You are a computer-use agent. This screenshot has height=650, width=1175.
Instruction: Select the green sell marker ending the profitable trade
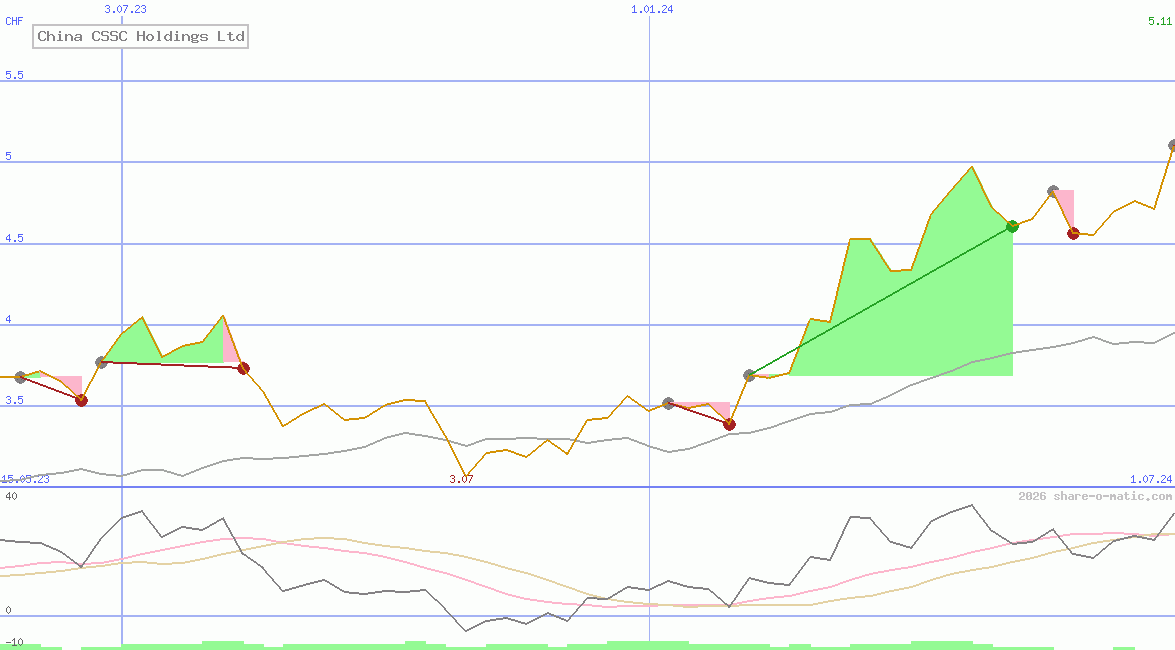1012,226
